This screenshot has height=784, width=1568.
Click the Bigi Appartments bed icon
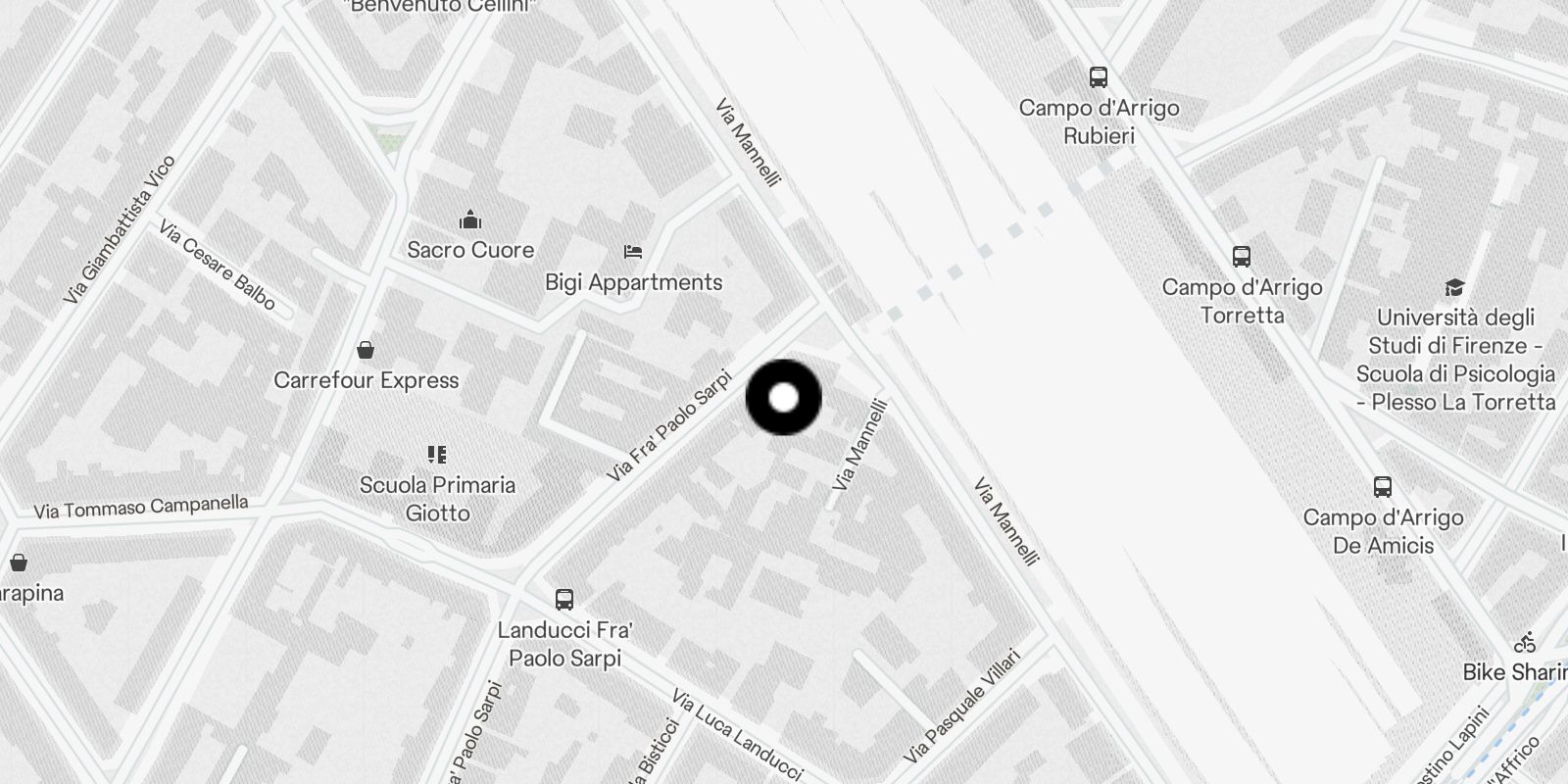point(633,252)
